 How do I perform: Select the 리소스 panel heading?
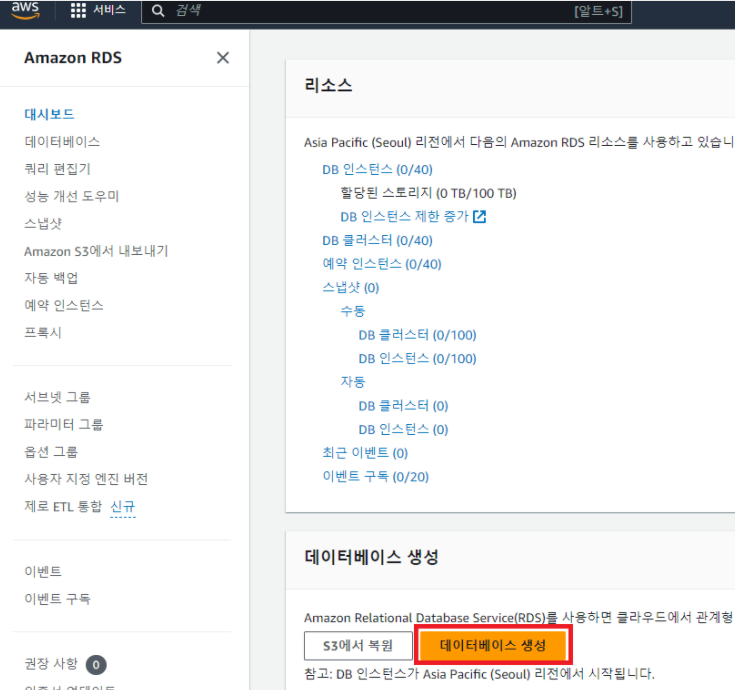(x=328, y=85)
